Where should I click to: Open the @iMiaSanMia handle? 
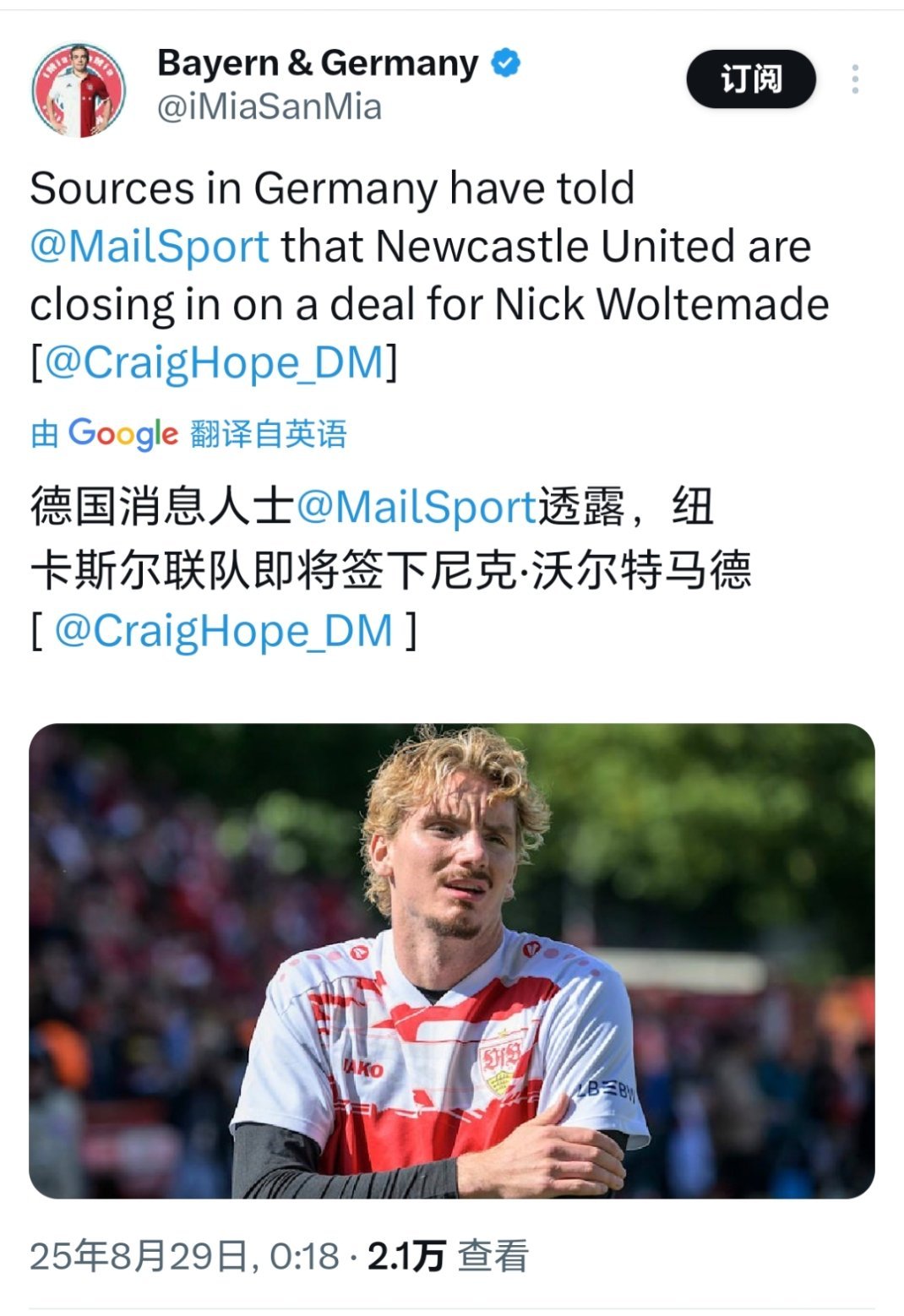270,108
